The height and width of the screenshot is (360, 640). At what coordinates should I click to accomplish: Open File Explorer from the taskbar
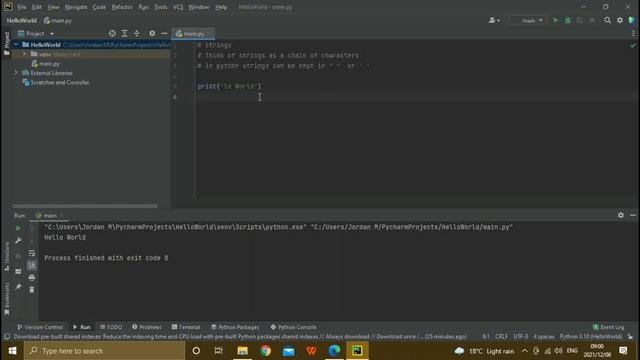(x=242, y=351)
